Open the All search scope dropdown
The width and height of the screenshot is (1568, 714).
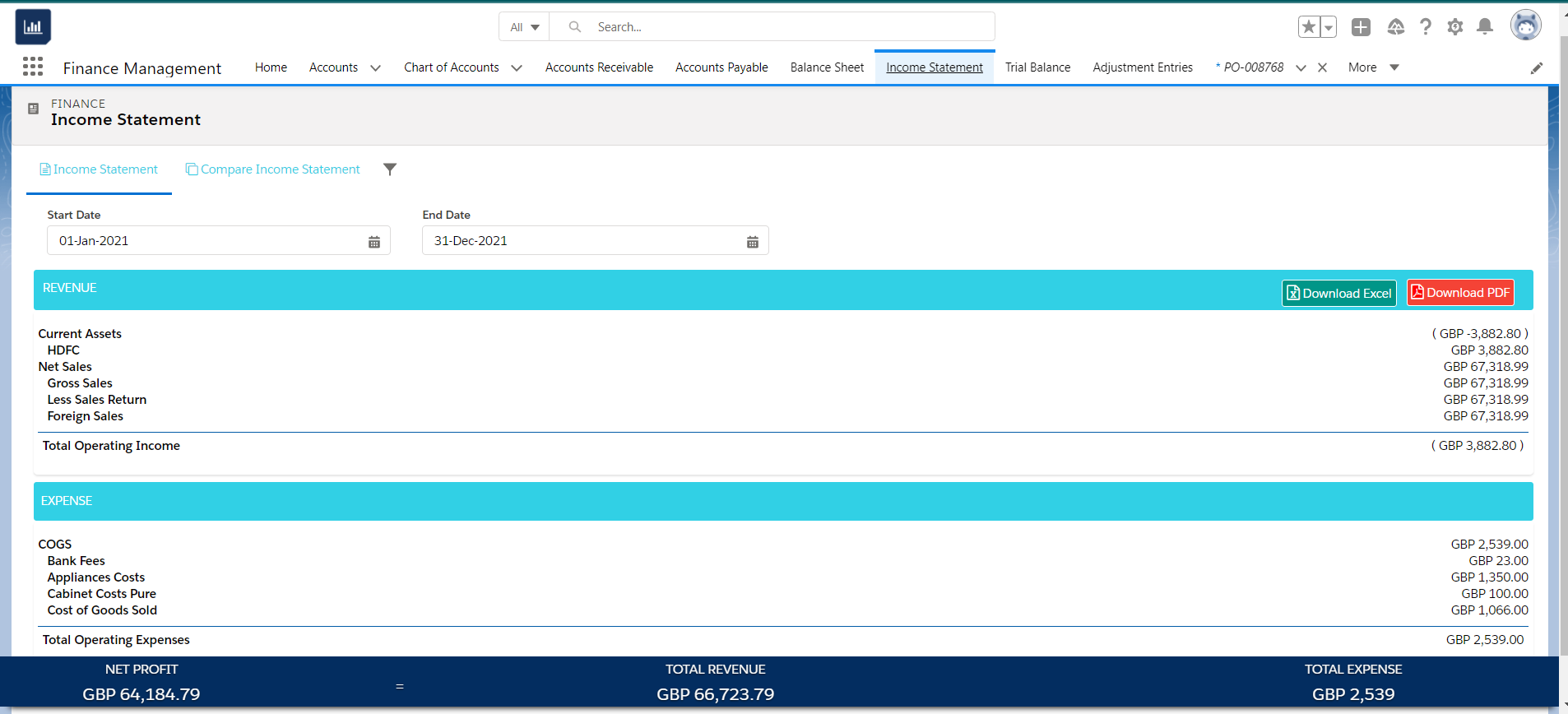[x=524, y=27]
